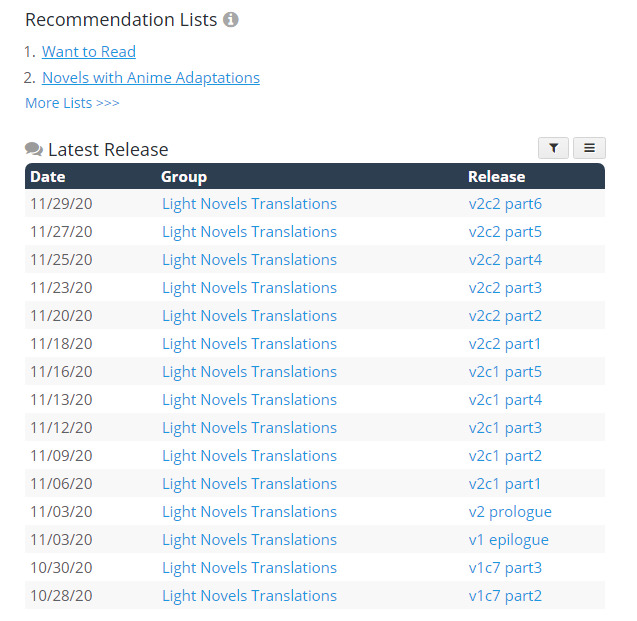Open release v2c2 part1
This screenshot has height=621, width=637.
505,344
